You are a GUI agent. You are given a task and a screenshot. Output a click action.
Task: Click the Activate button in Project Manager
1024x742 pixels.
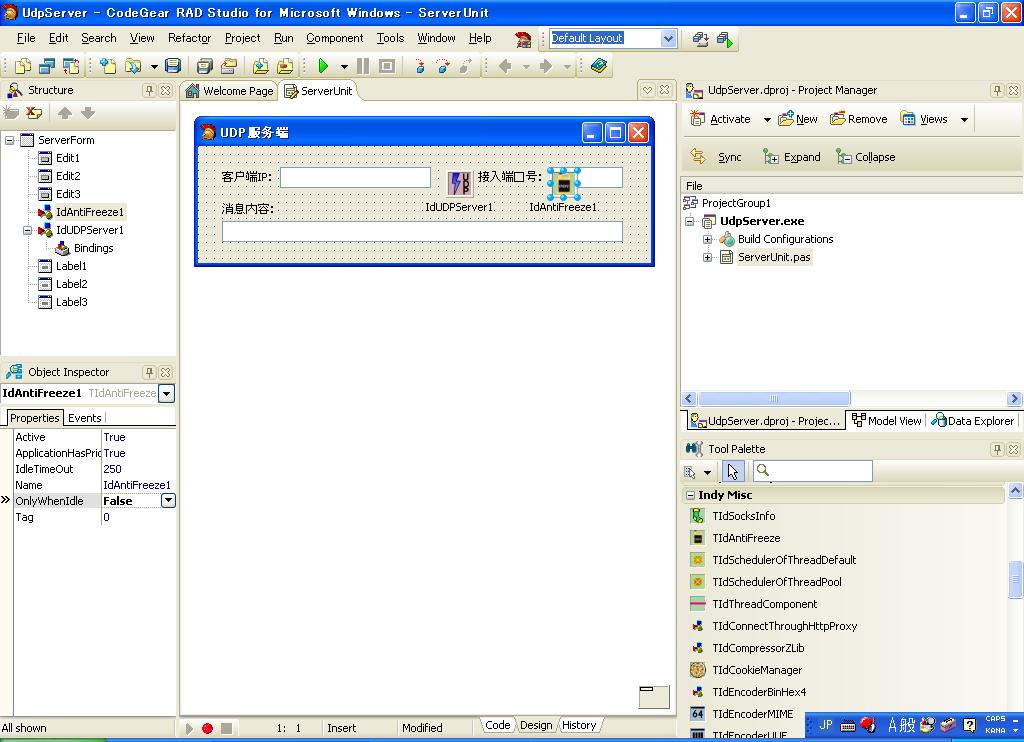(x=721, y=119)
